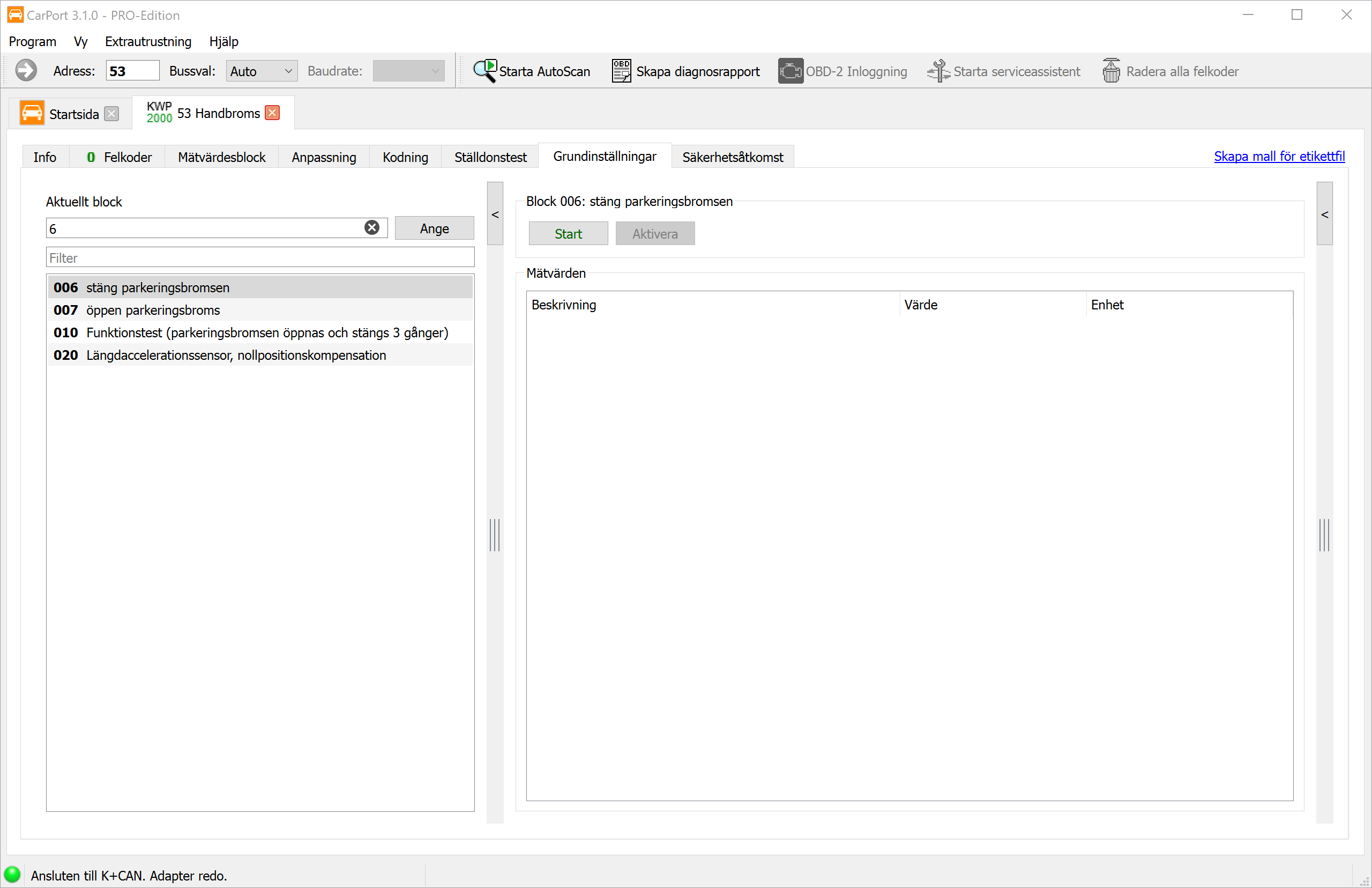
Task: Switch to the Kodning tab
Action: point(405,157)
